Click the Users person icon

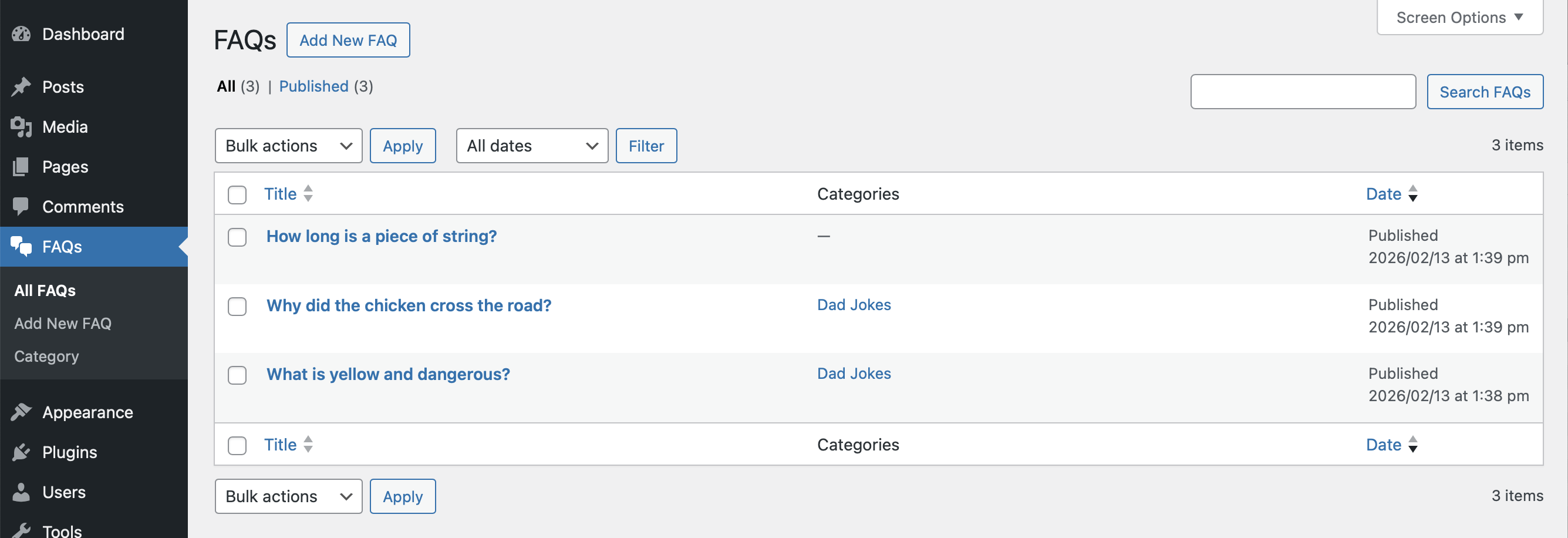coord(21,492)
